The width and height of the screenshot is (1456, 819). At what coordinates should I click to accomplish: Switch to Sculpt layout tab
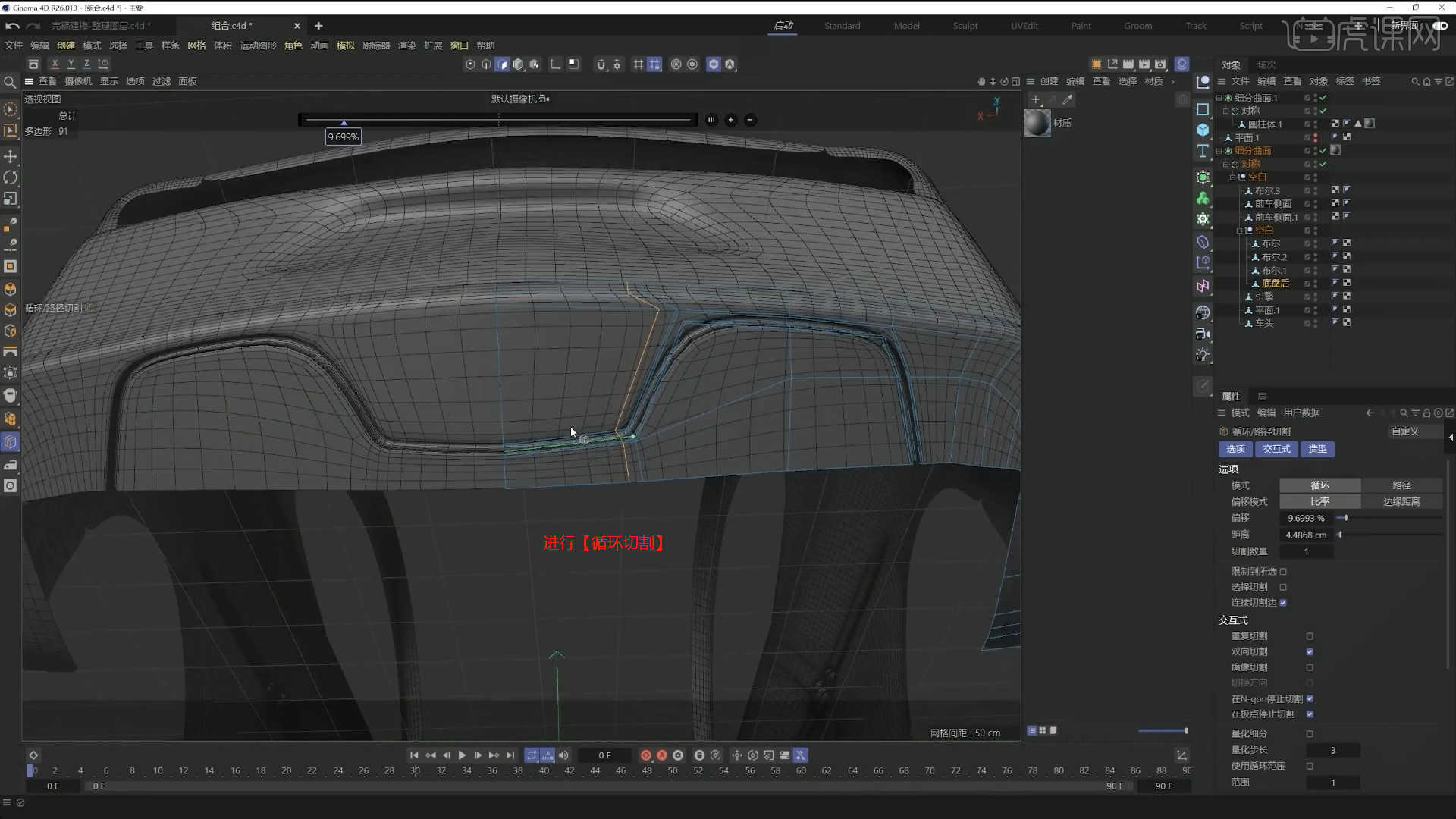click(x=965, y=26)
